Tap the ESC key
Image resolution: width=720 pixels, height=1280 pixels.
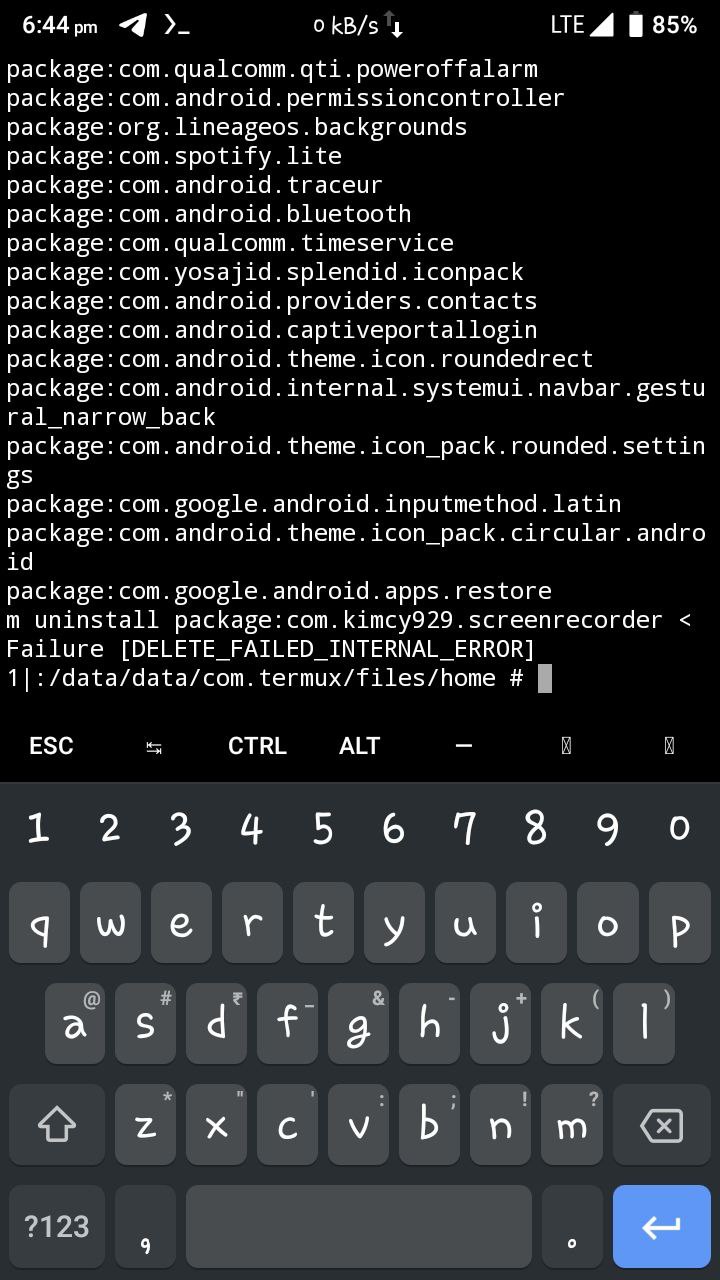(x=51, y=746)
